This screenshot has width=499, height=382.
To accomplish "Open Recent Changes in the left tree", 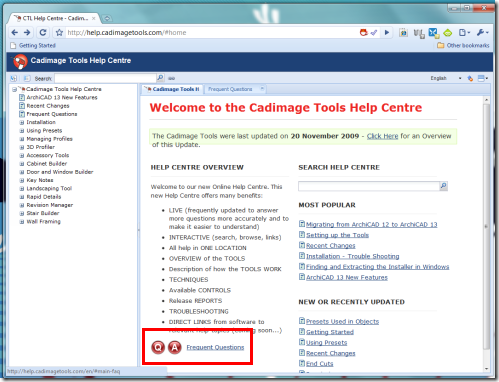I will pos(48,106).
